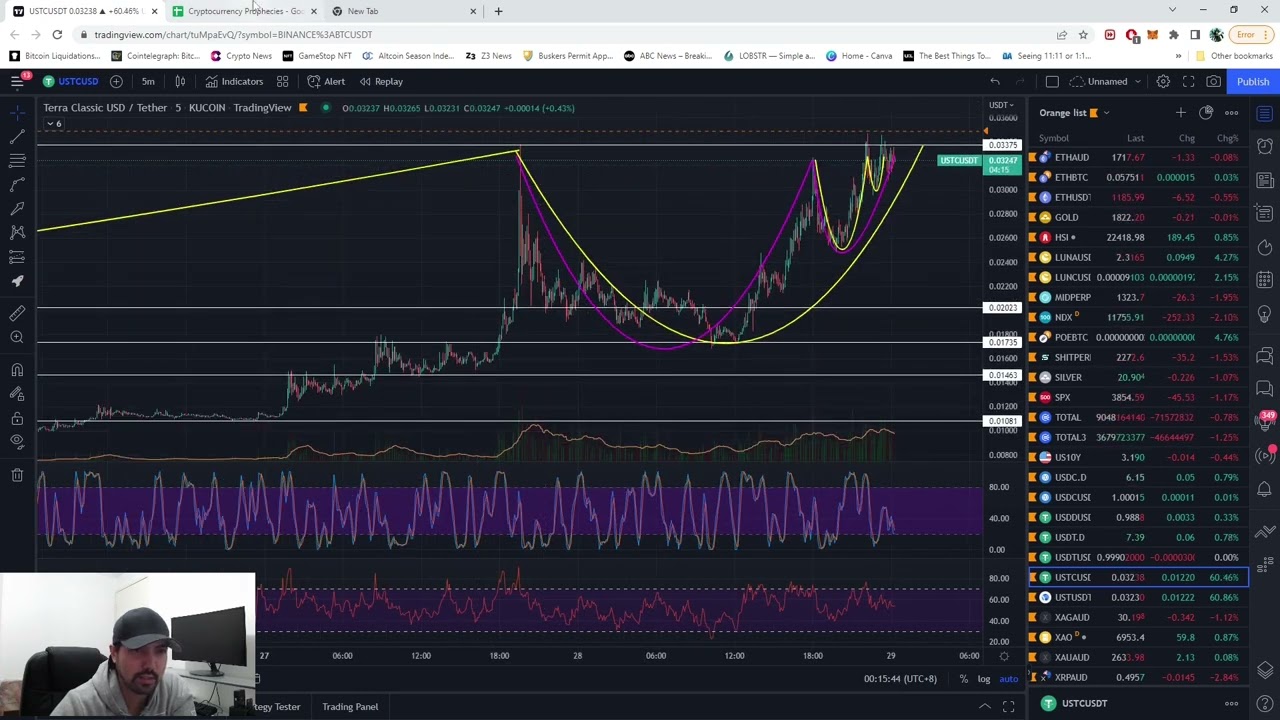This screenshot has width=1280, height=720.
Task: Open the icons and arrows tool
Action: (17, 281)
